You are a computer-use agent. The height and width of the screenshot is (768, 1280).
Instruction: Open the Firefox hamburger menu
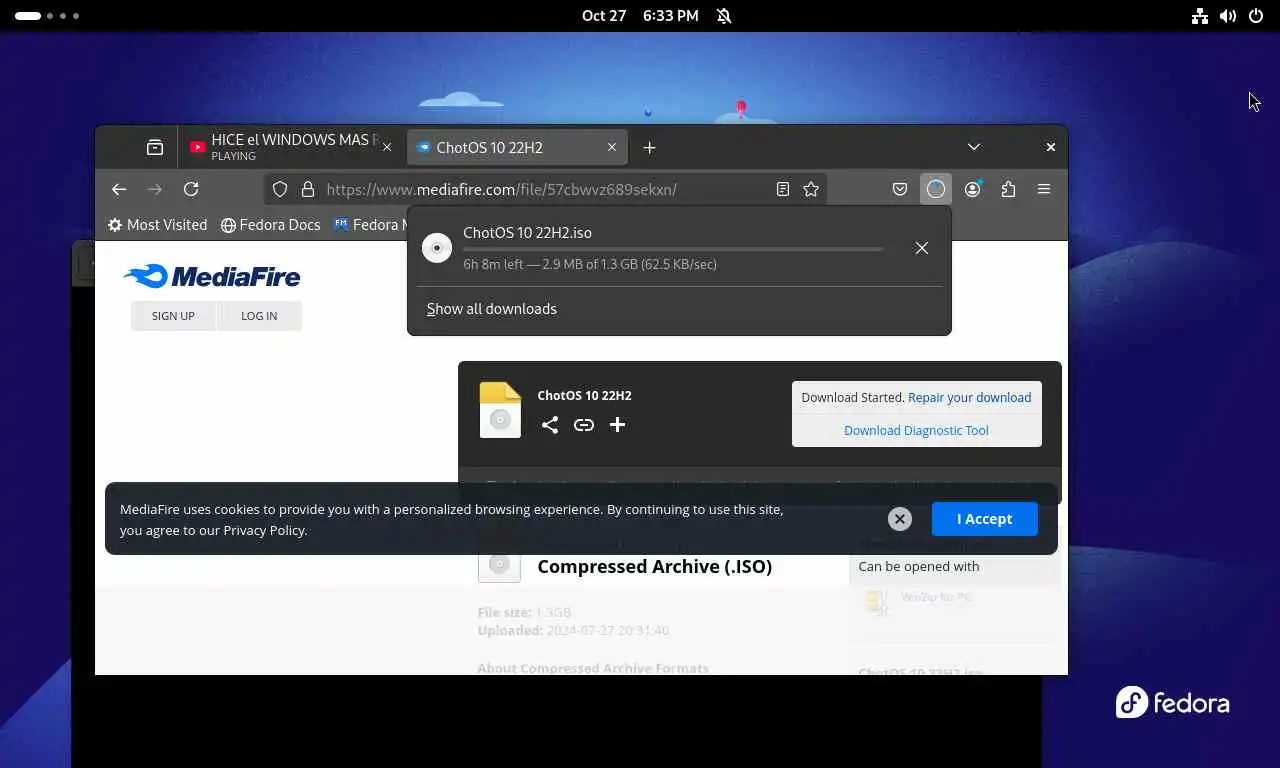(1044, 189)
